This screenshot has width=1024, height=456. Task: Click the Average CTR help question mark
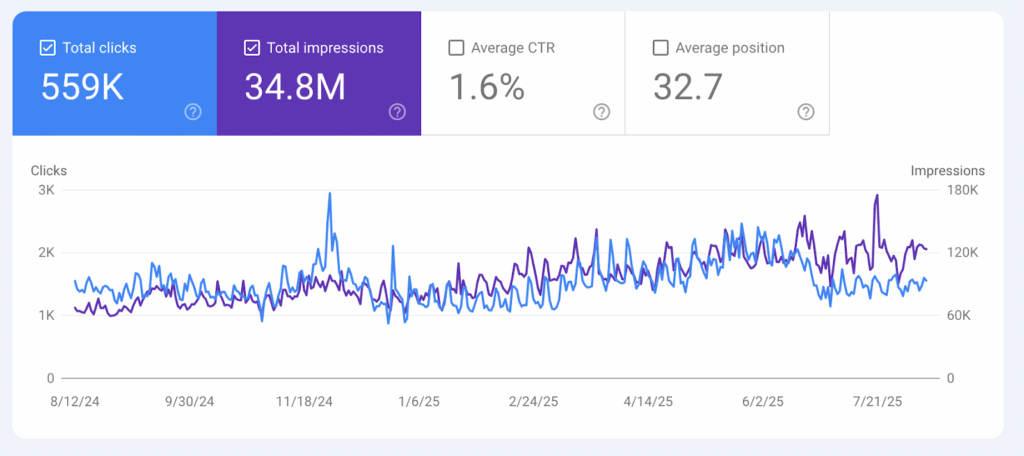point(601,112)
